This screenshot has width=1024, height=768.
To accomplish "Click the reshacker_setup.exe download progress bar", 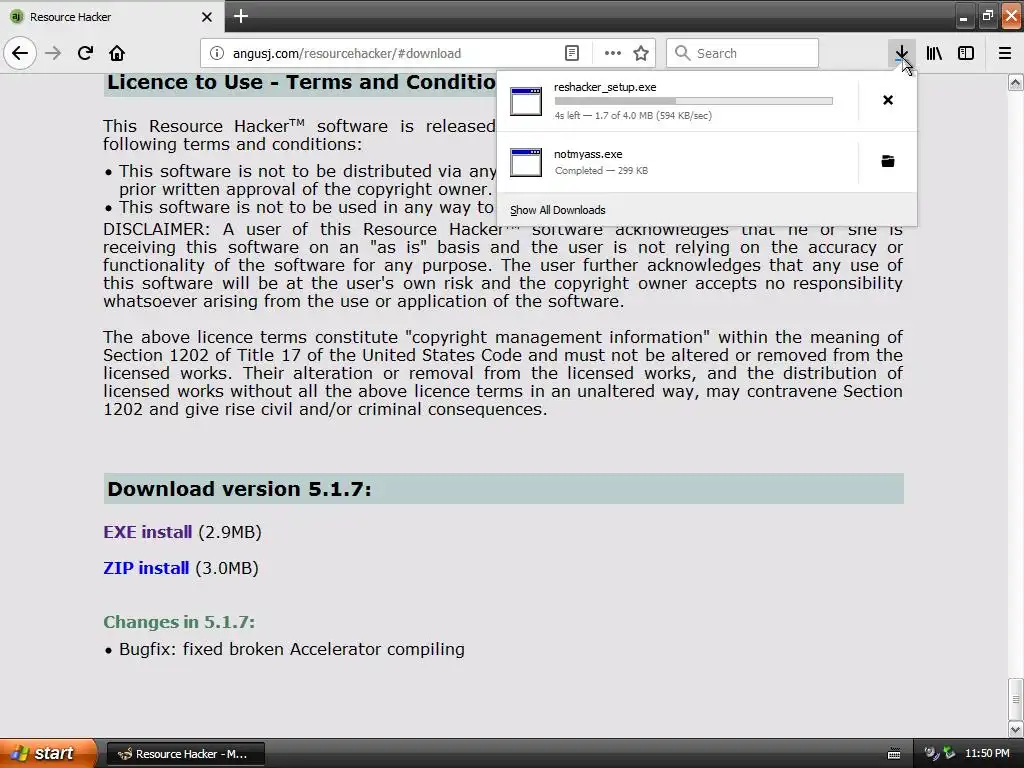I will (x=694, y=101).
